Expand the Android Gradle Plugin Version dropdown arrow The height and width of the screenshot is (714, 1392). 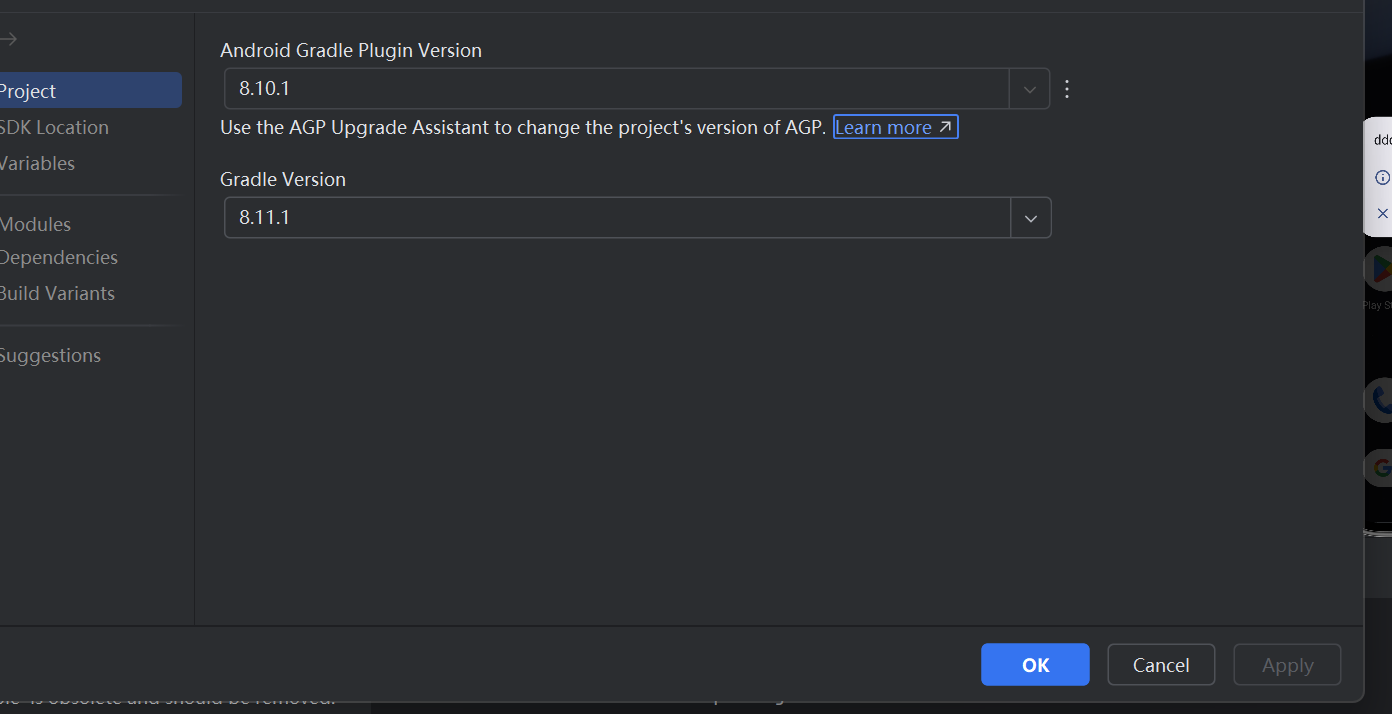(1029, 89)
